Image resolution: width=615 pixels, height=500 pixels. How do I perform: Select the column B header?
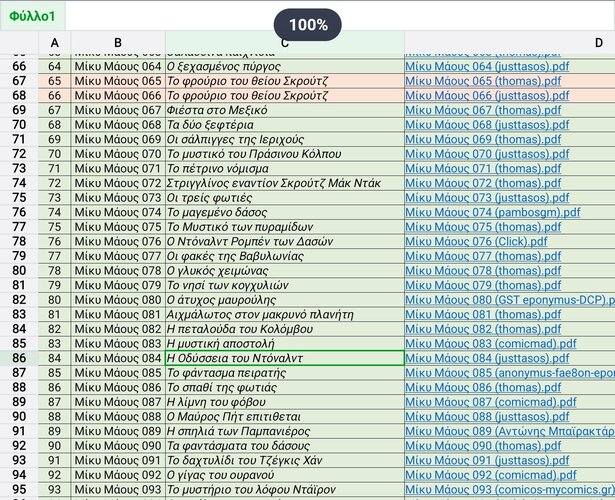[117, 42]
